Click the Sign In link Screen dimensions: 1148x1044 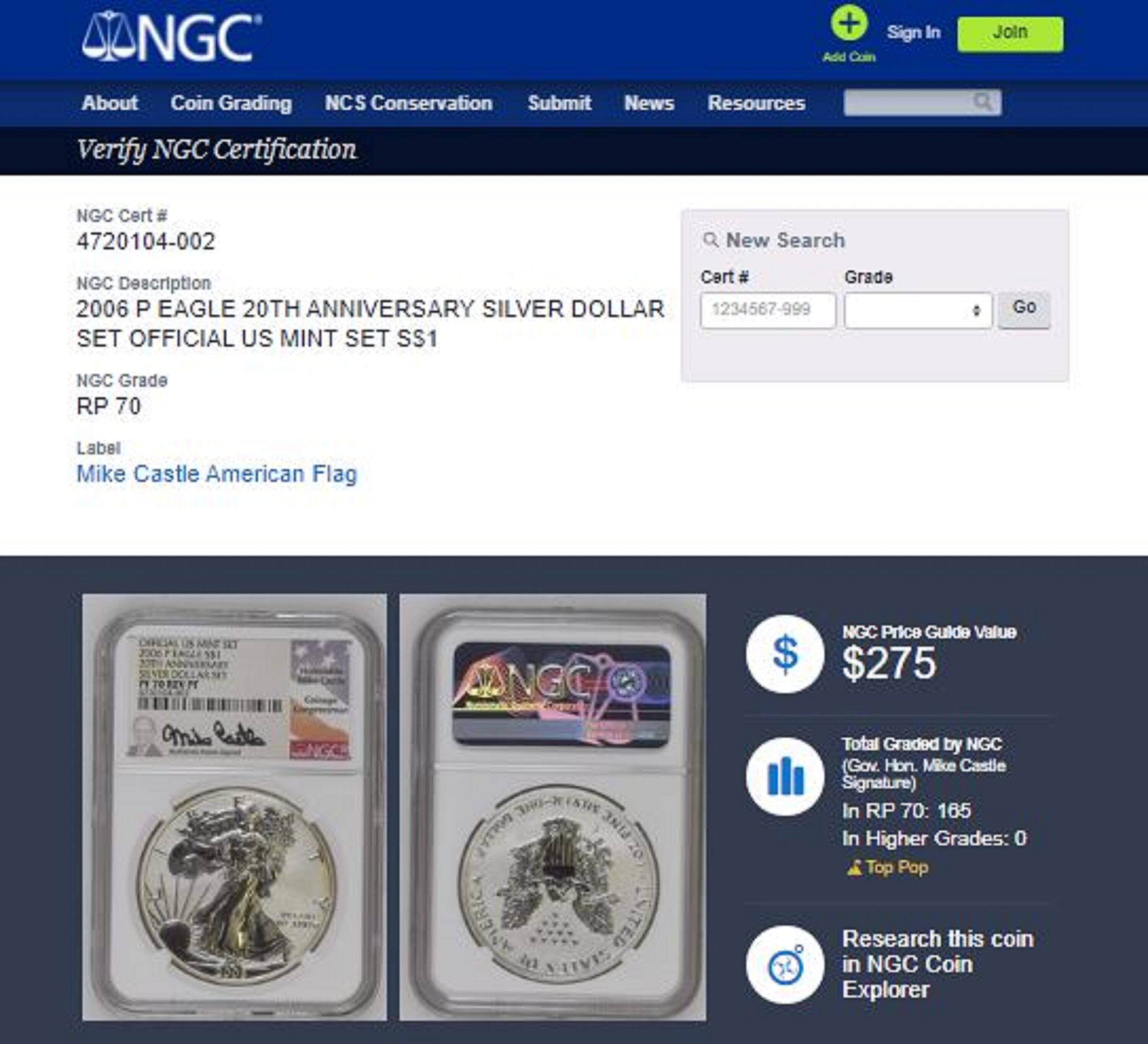pyautogui.click(x=913, y=33)
